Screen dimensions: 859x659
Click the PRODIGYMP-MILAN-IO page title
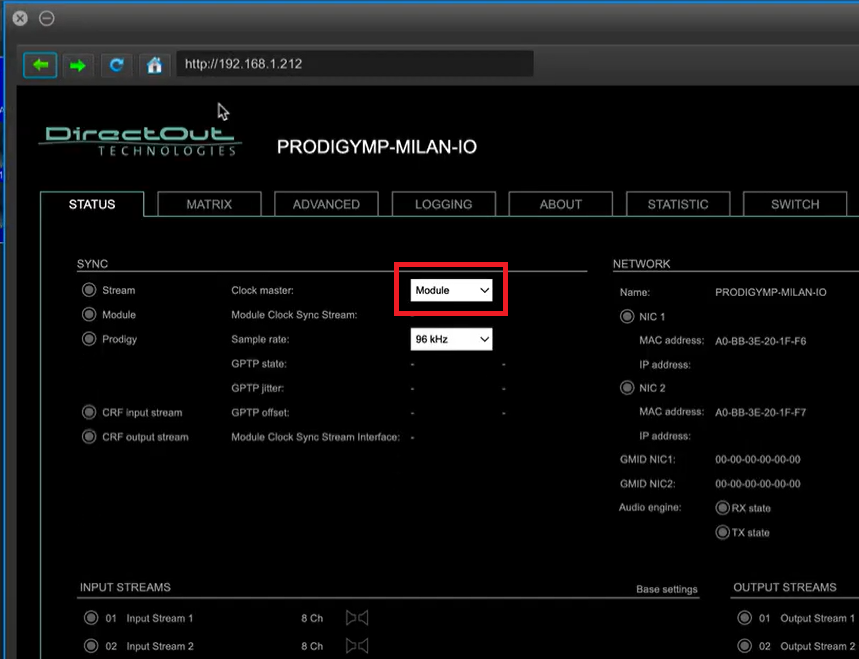coord(377,147)
